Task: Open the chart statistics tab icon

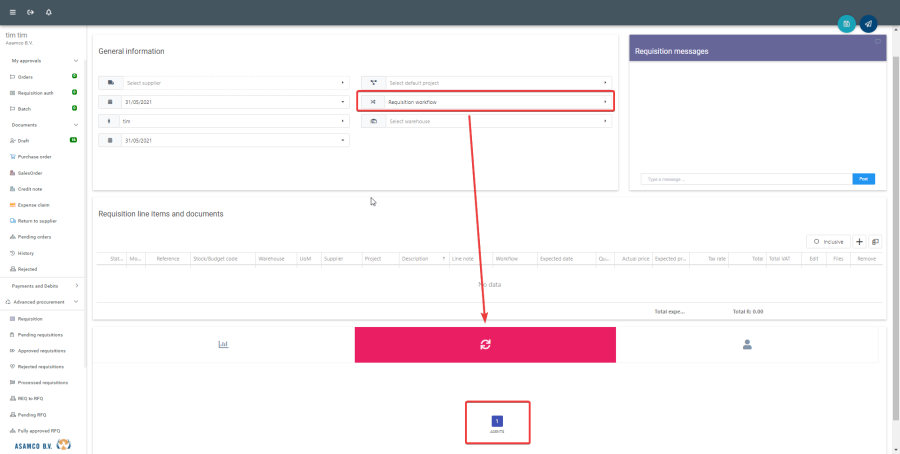Action: [x=224, y=344]
